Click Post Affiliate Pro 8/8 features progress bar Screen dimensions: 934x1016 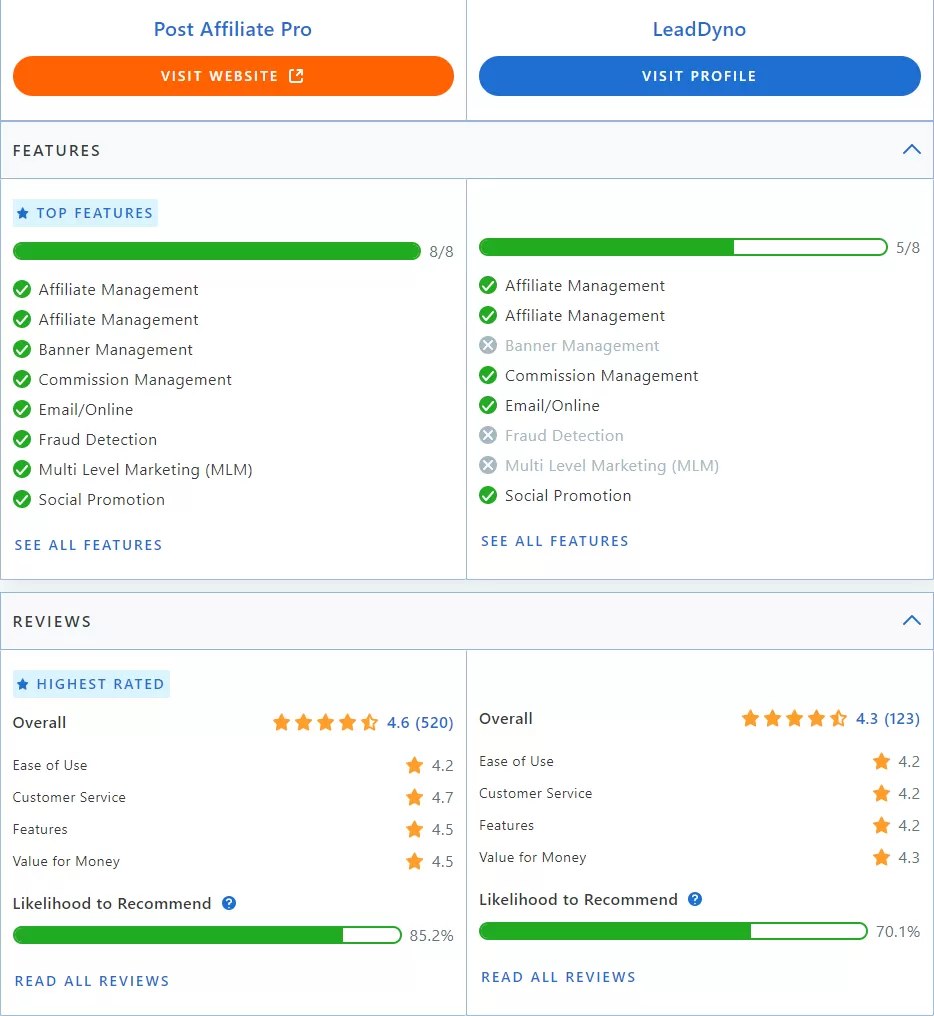pos(216,251)
